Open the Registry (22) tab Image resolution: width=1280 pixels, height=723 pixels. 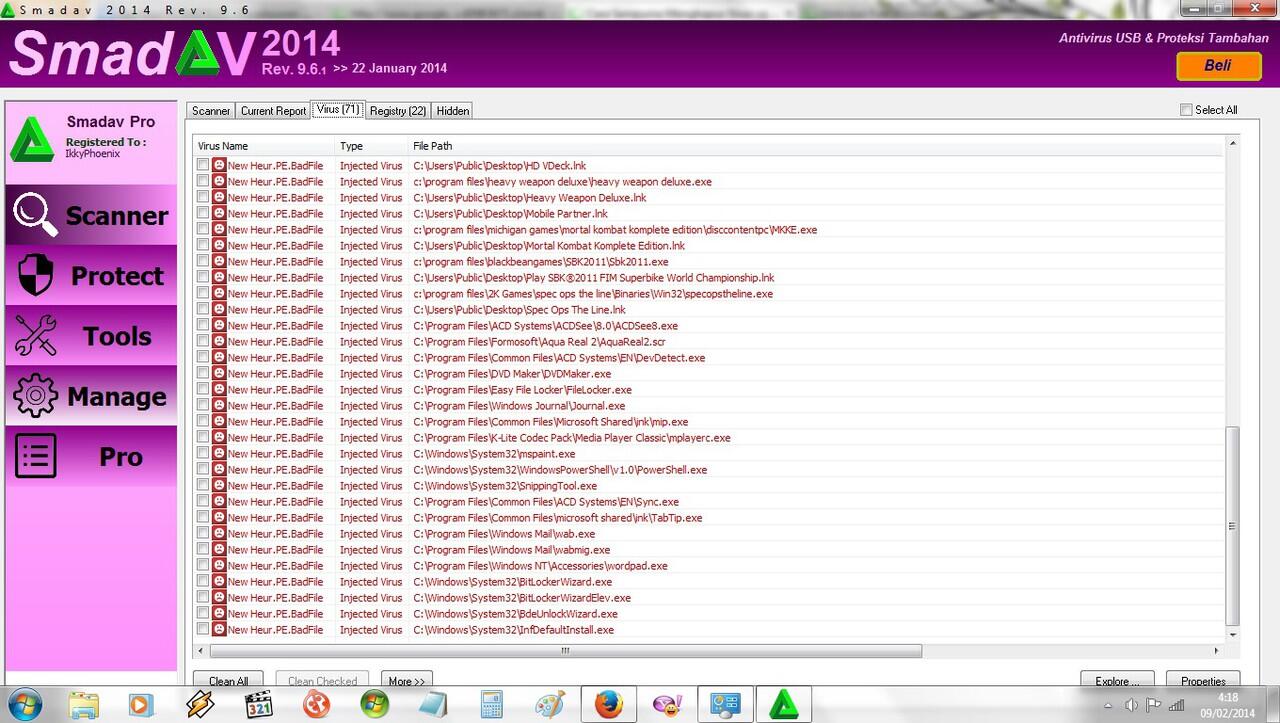[x=398, y=110]
